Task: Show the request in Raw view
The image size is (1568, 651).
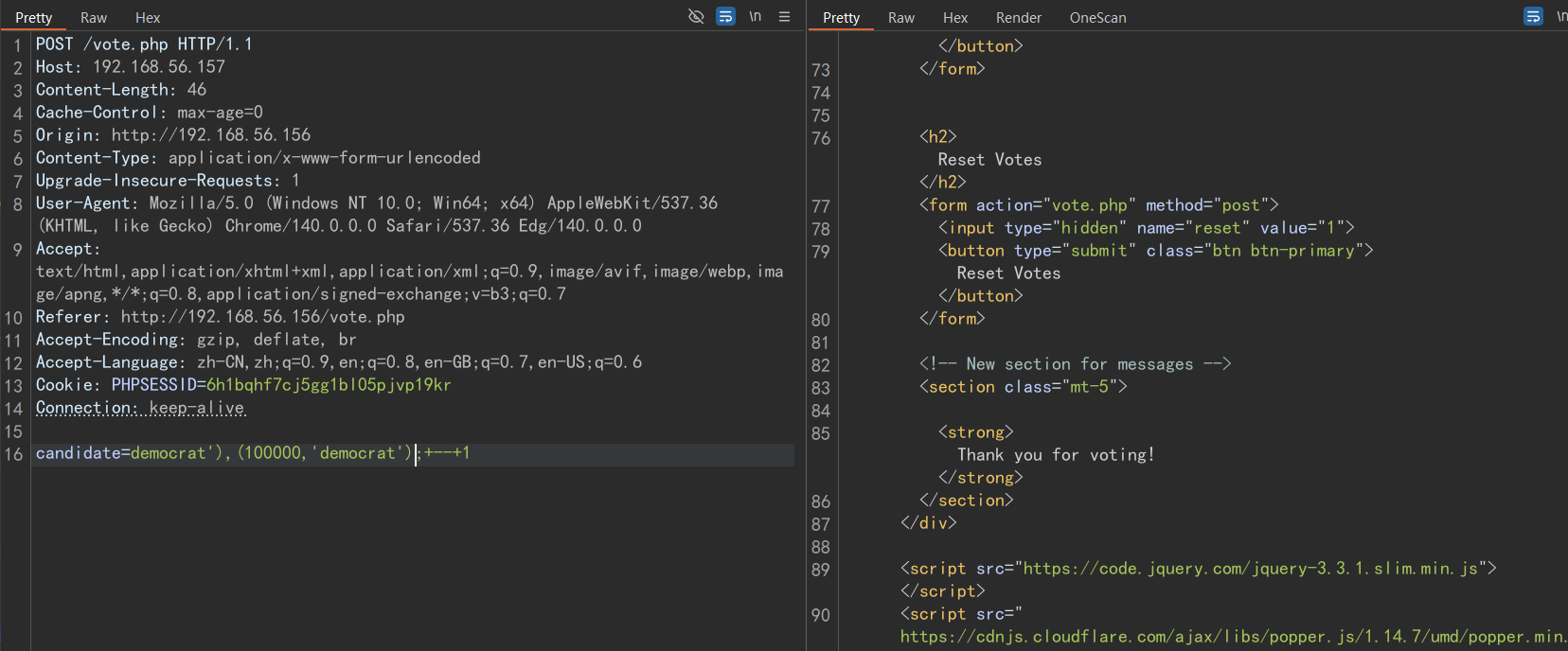Action: tap(94, 18)
